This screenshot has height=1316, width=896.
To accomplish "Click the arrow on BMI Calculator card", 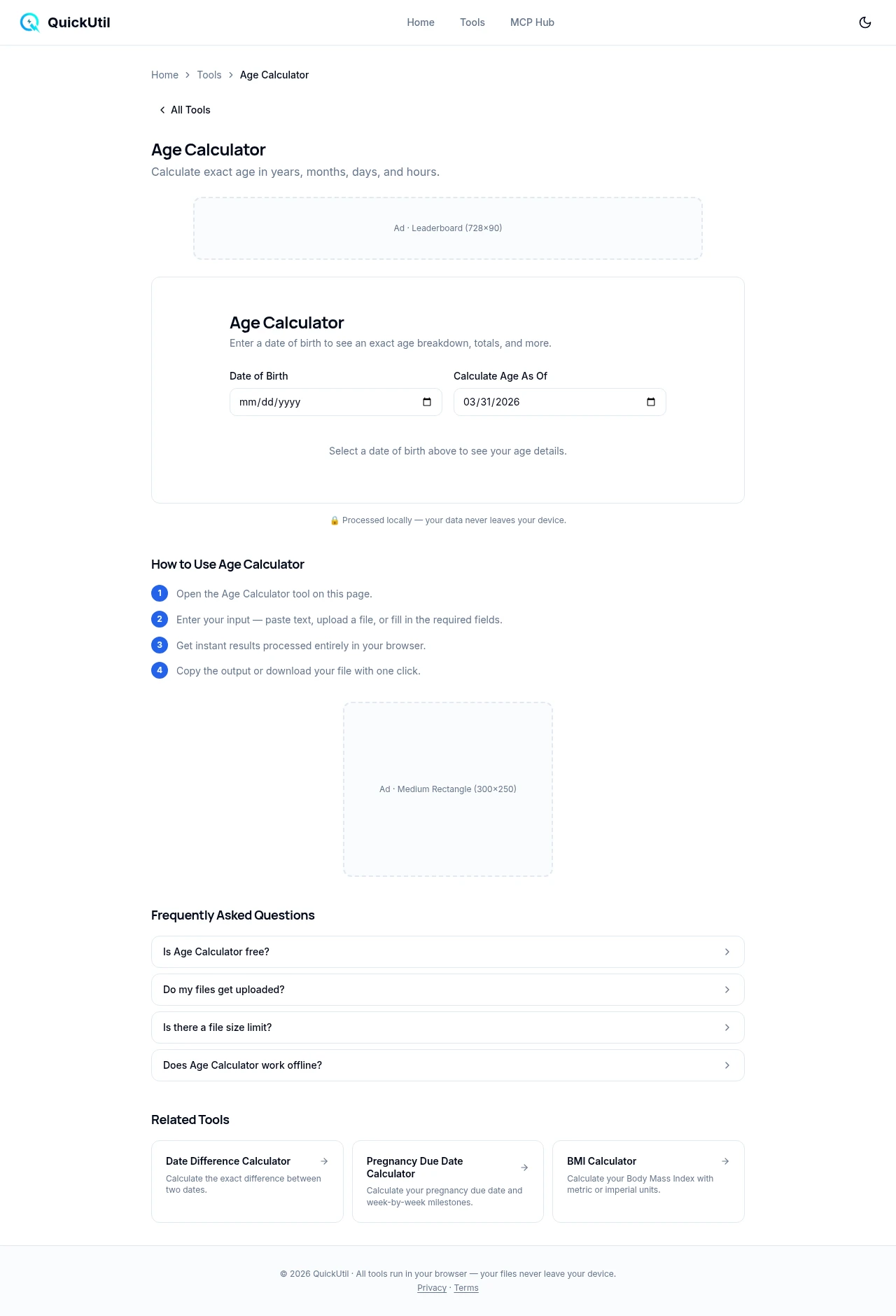I will 725,1161.
